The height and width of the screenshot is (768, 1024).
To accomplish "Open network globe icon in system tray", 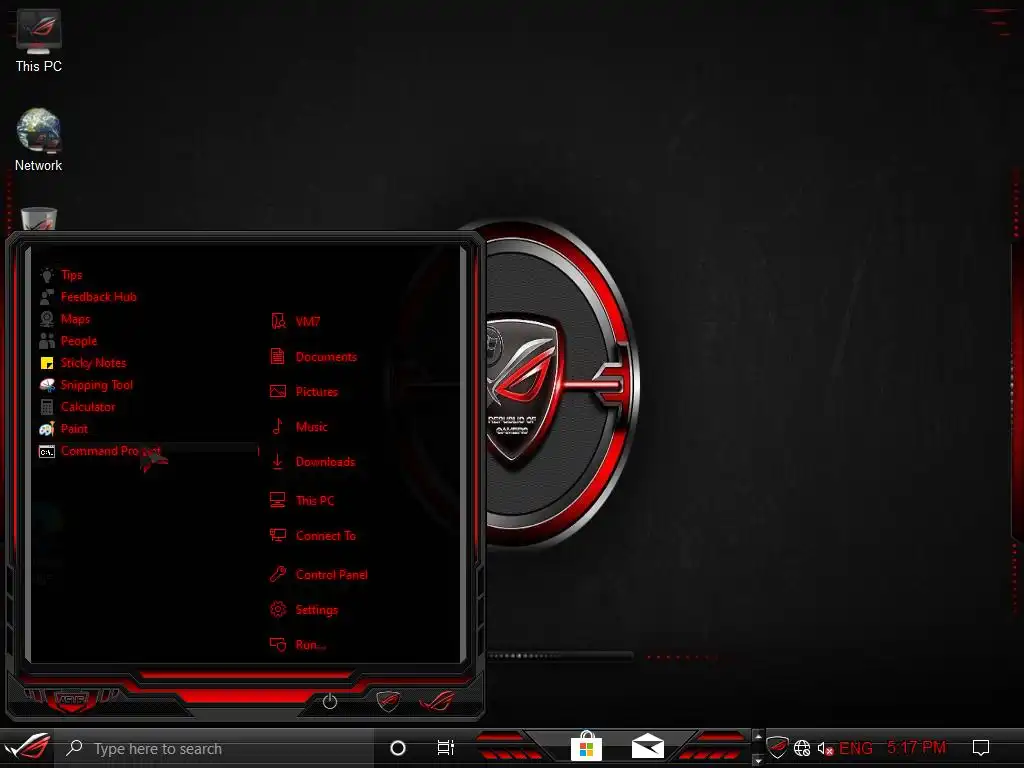I will [x=802, y=748].
